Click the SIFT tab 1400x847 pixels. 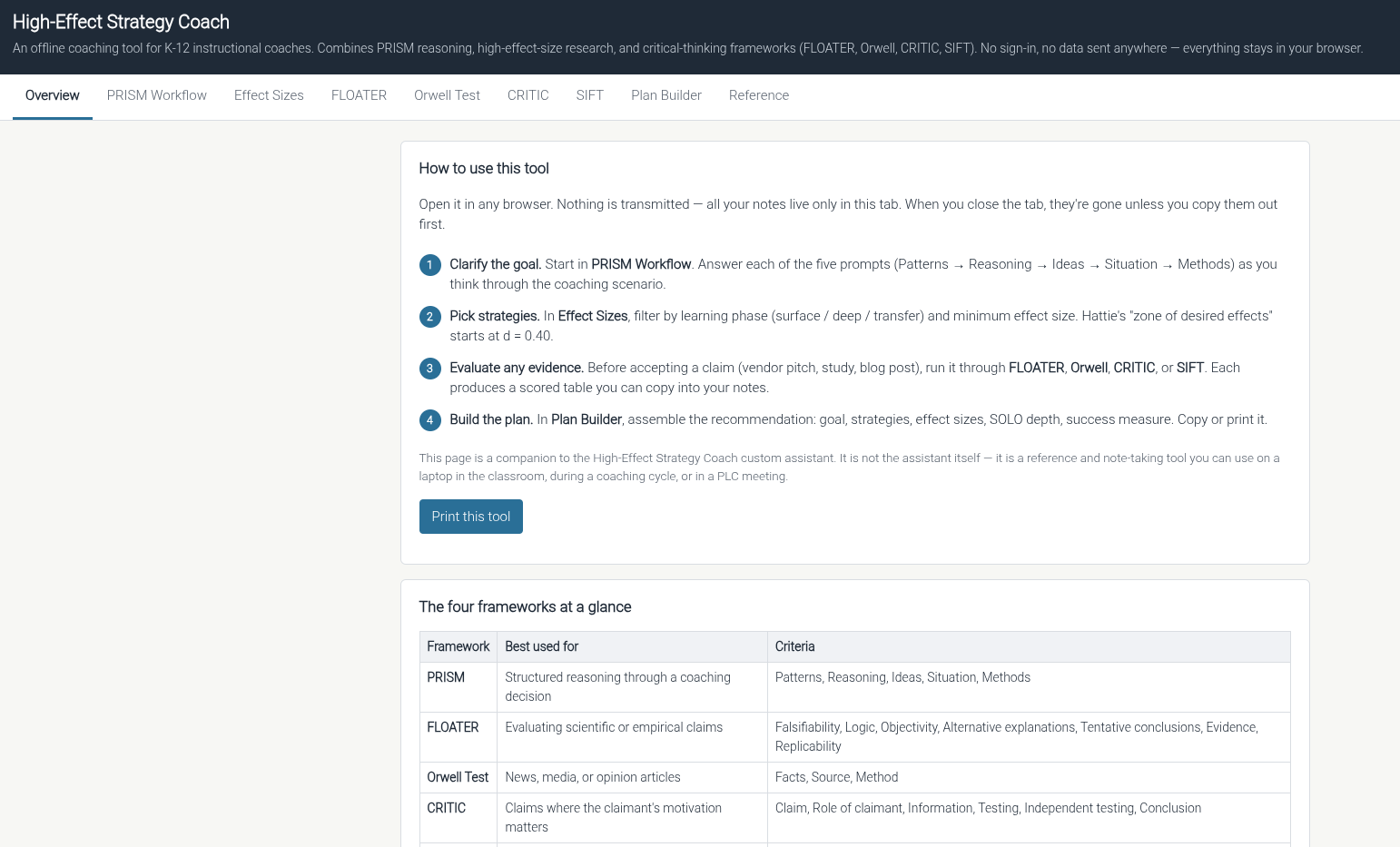click(589, 95)
